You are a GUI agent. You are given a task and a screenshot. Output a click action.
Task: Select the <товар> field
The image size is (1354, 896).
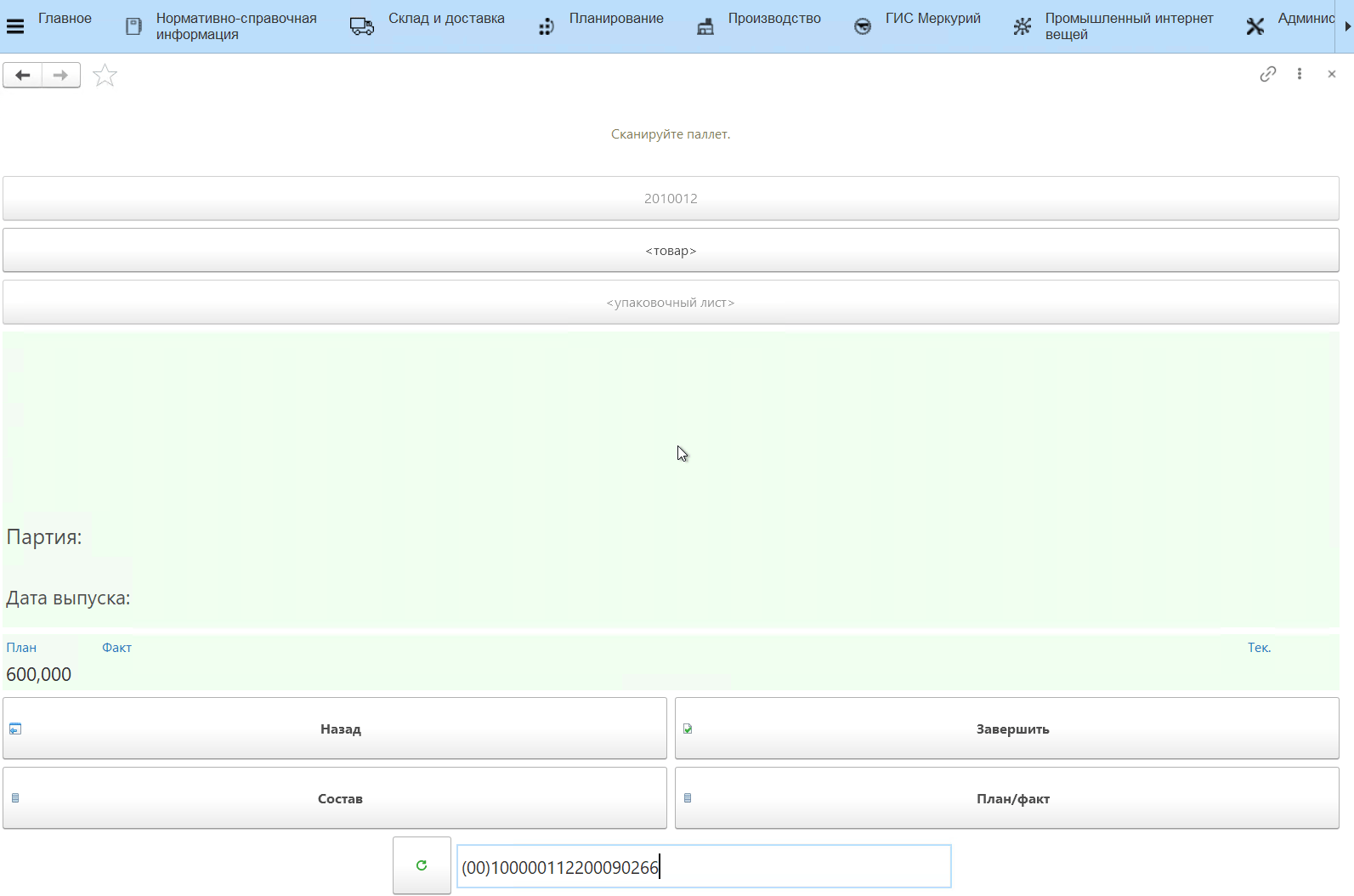pos(671,251)
